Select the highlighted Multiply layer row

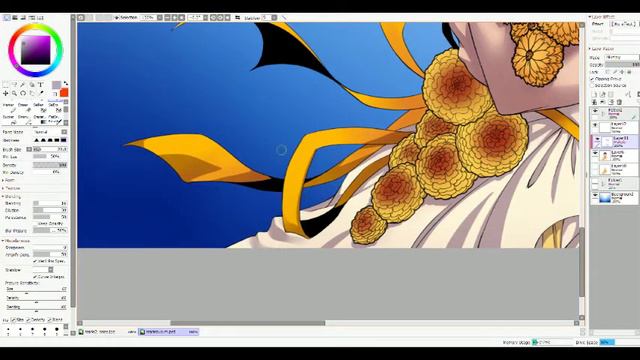(615, 142)
